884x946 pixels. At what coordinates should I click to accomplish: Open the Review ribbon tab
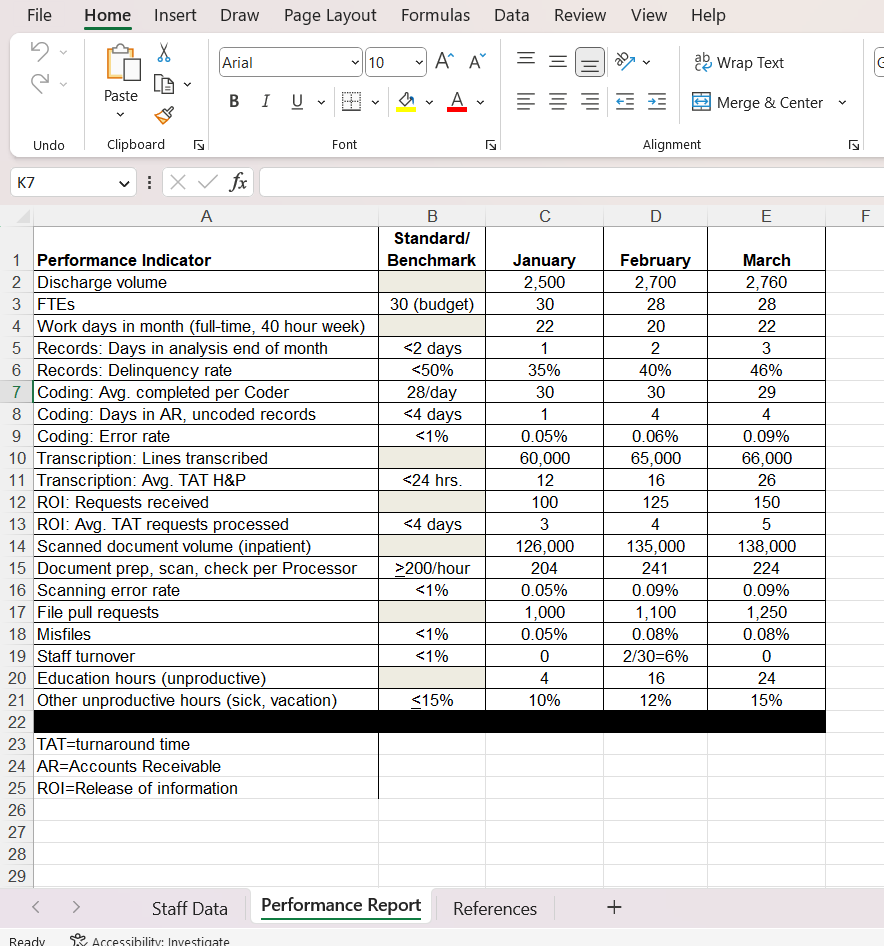pyautogui.click(x=580, y=15)
